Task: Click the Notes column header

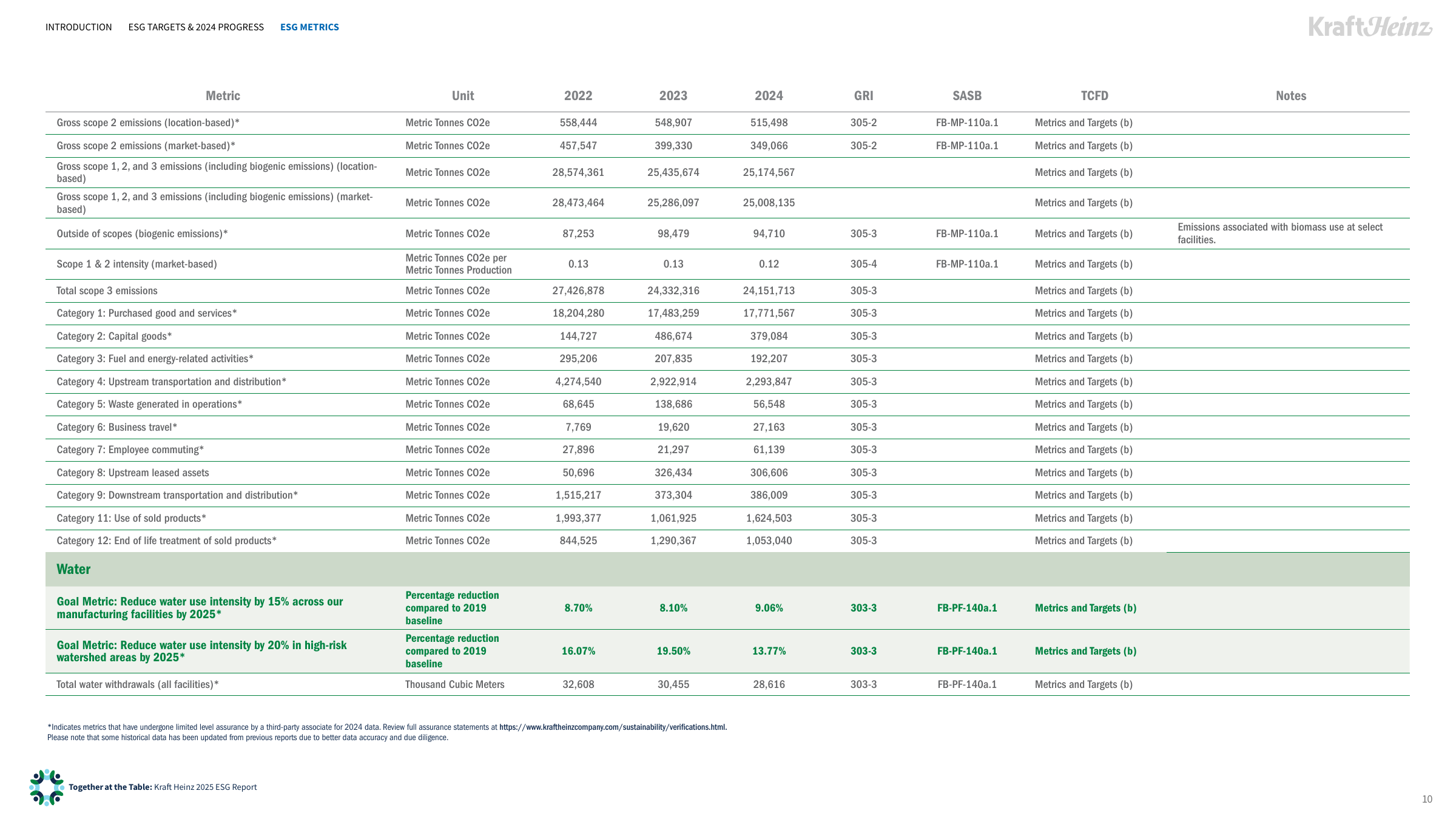Action: click(x=1291, y=96)
